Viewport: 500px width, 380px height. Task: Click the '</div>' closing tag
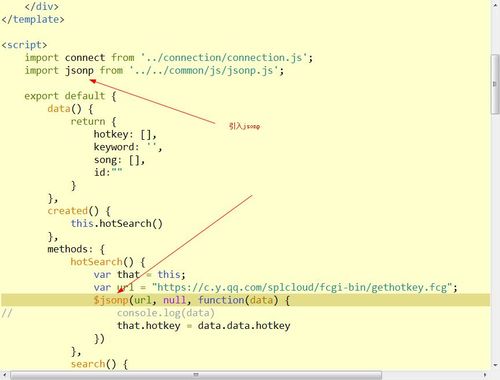tap(41, 6)
